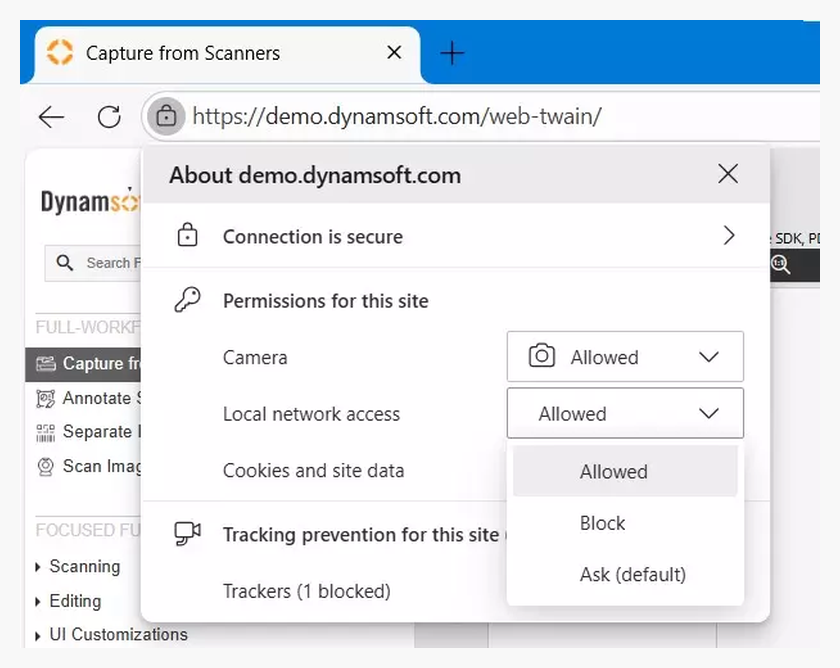Click the Dynamsoft logo
This screenshot has height=668, width=840.
[90, 201]
